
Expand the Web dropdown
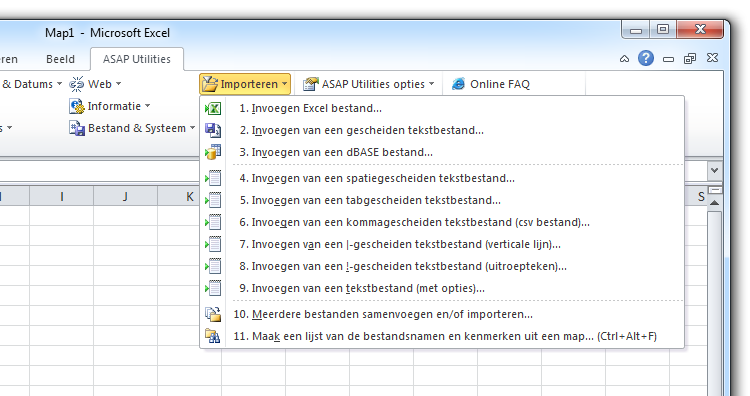tap(118, 84)
